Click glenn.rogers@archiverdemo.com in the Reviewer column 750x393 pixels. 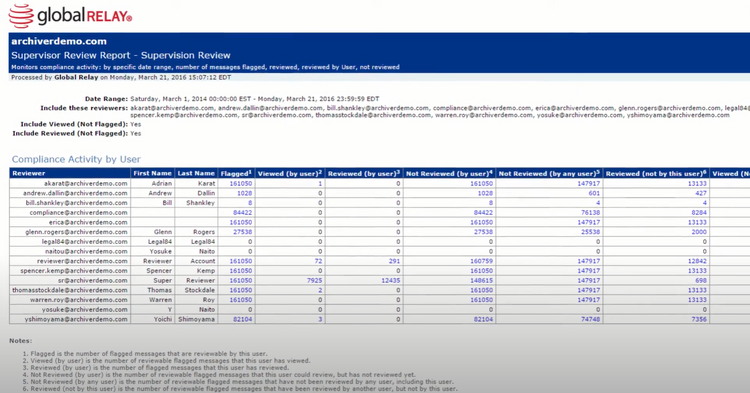(x=77, y=232)
